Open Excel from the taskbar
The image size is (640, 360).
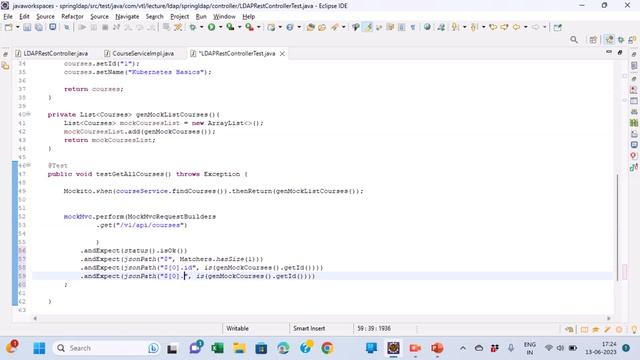coord(217,348)
